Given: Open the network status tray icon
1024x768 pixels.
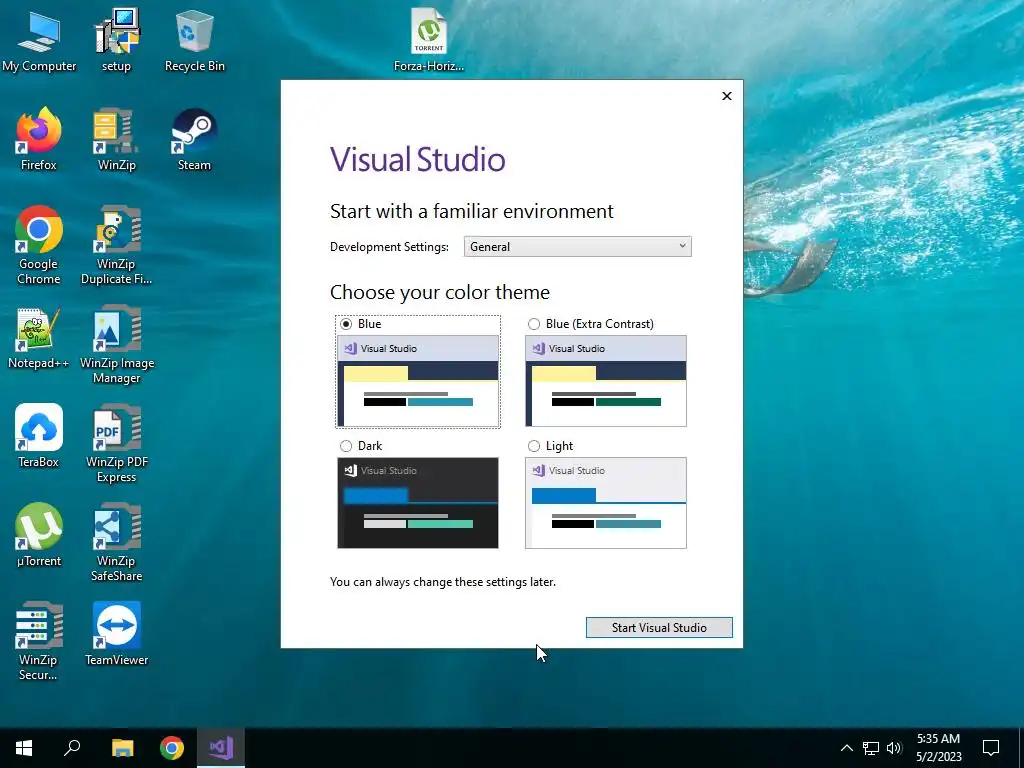Looking at the screenshot, I should coord(871,748).
